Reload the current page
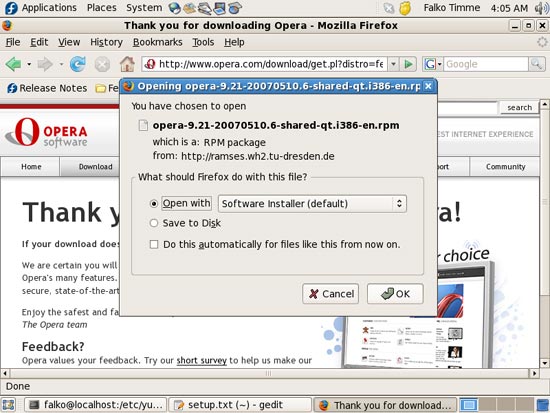Viewport: 550px width, 413px height. pos(78,64)
